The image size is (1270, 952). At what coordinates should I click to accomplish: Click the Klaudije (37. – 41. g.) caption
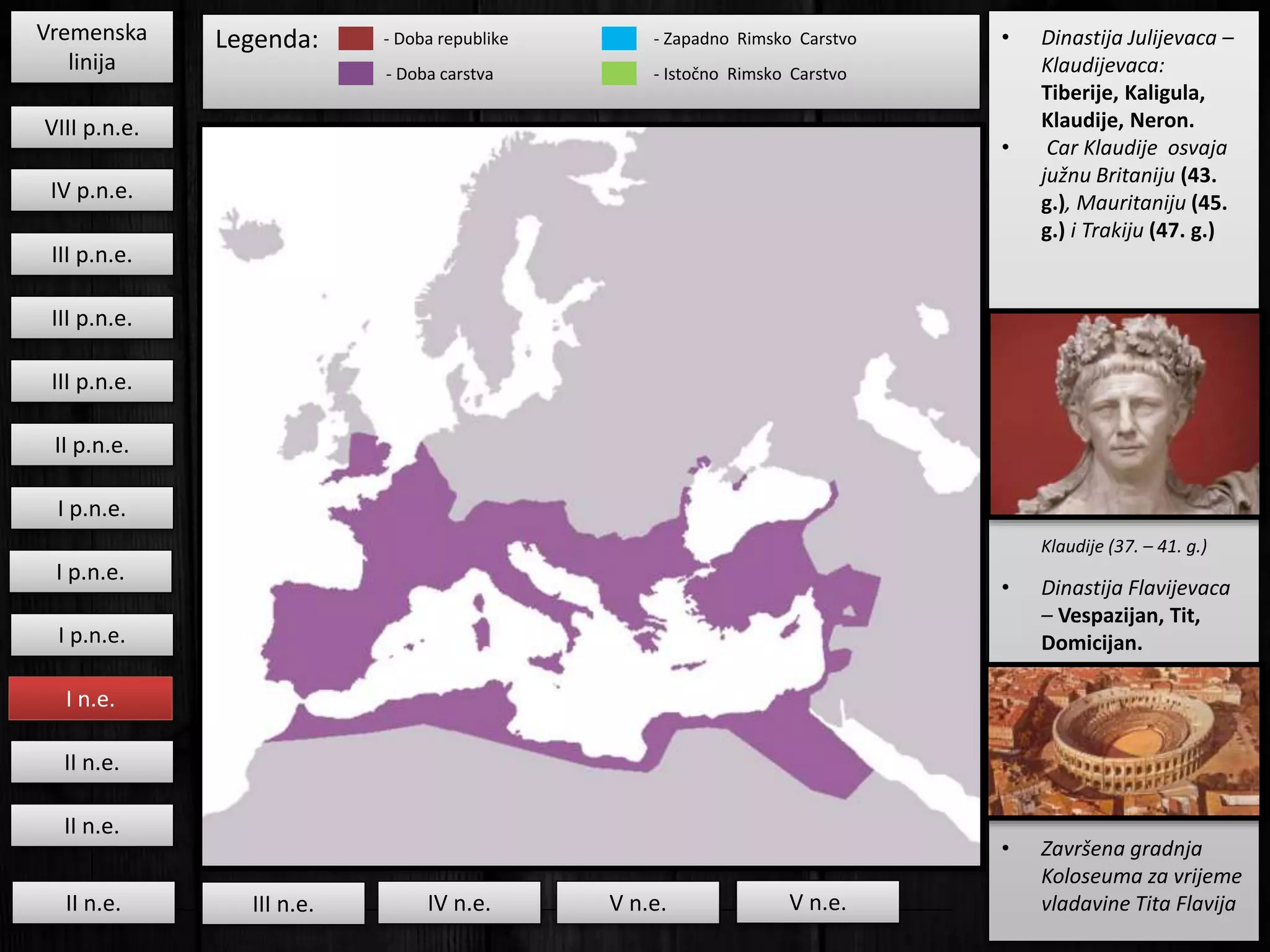click(x=1124, y=546)
